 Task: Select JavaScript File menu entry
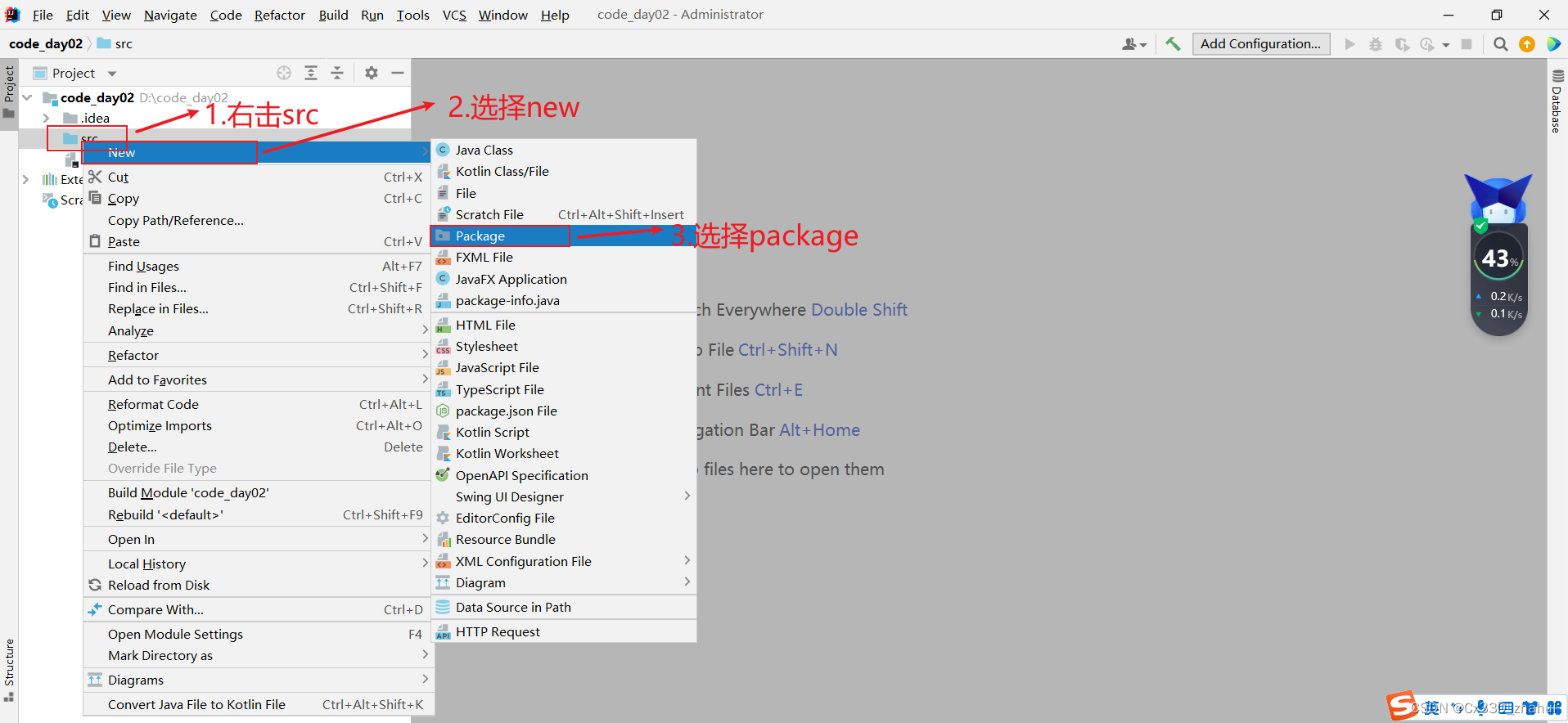click(x=563, y=367)
